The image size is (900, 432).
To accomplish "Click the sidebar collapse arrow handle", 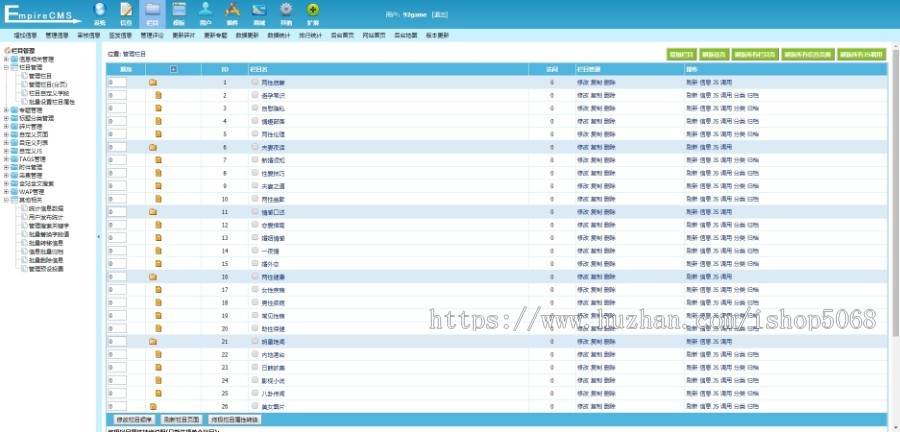I will 98,236.
